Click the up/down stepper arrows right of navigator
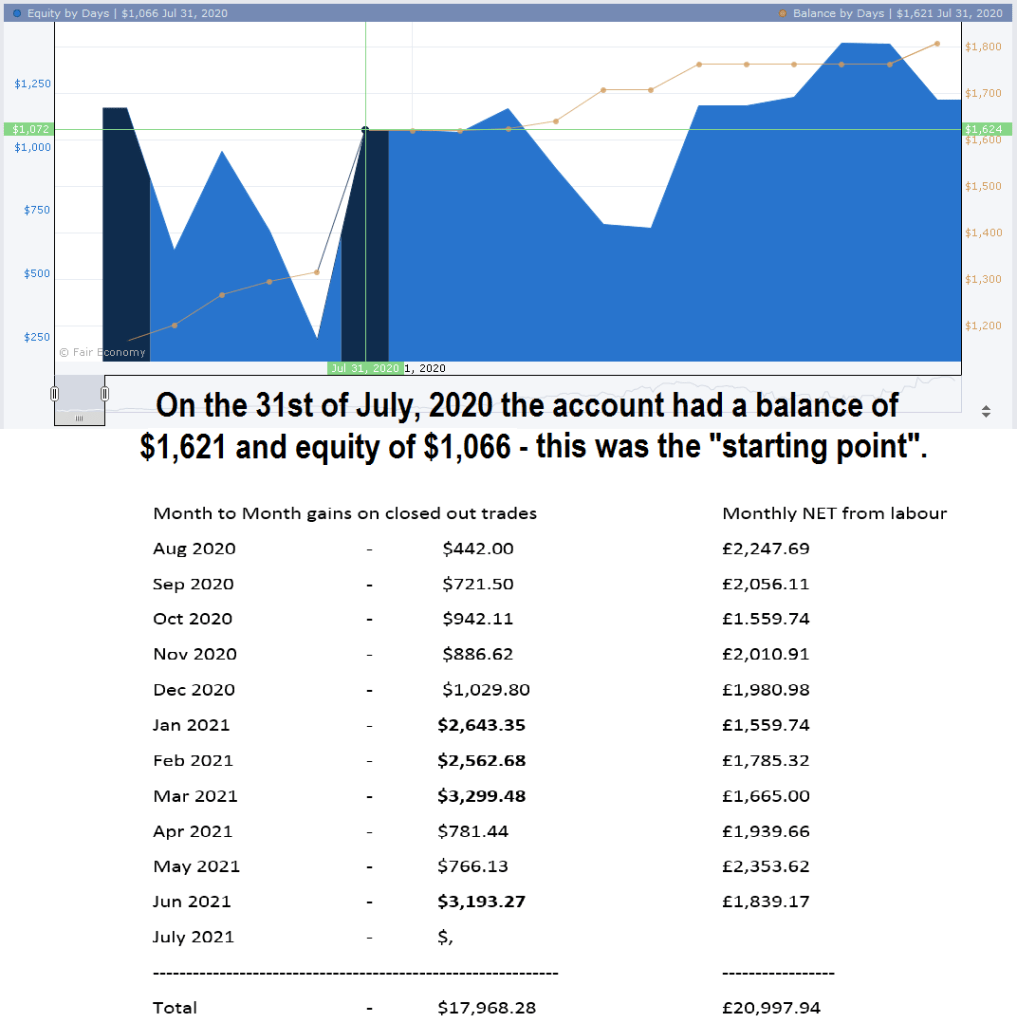The width and height of the screenshot is (1017, 1023). [987, 411]
